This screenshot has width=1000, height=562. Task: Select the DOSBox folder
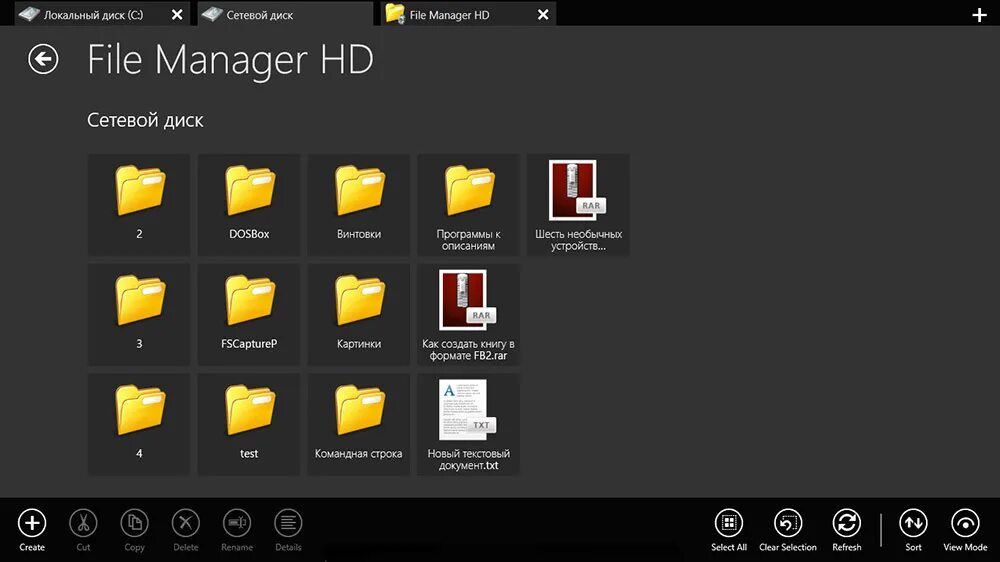pos(249,205)
